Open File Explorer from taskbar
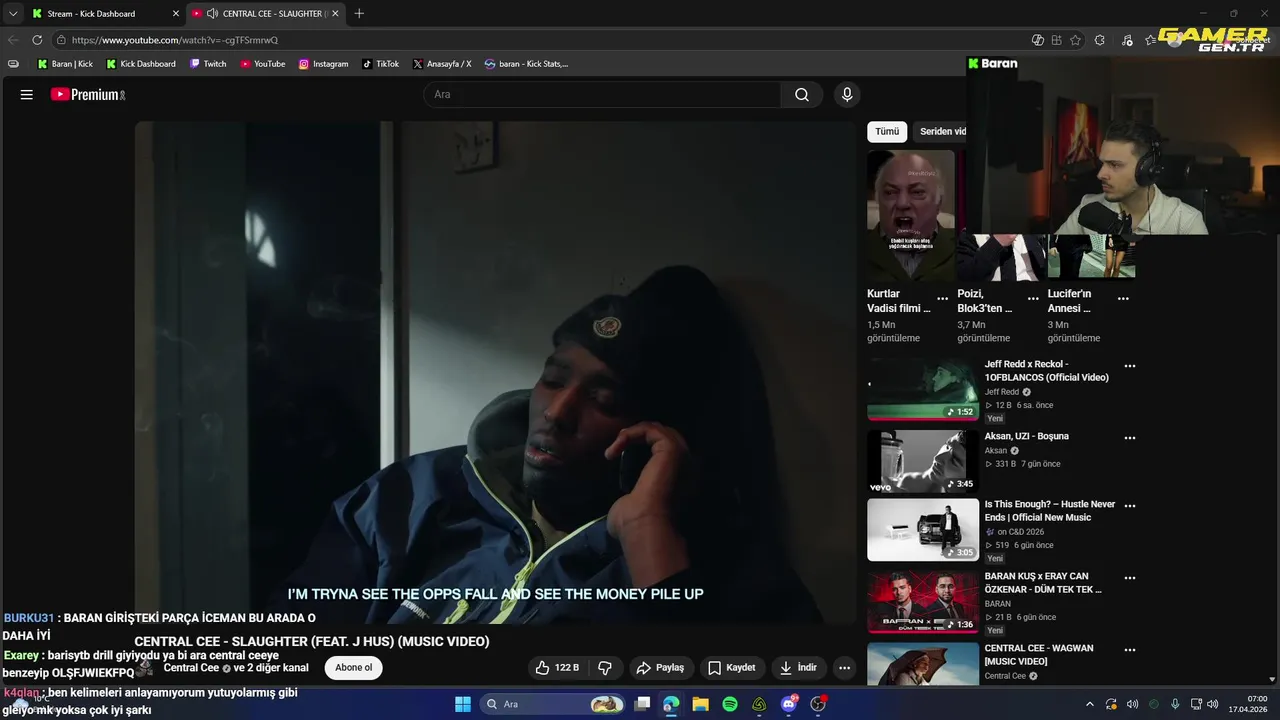This screenshot has width=1280, height=720. point(700,704)
